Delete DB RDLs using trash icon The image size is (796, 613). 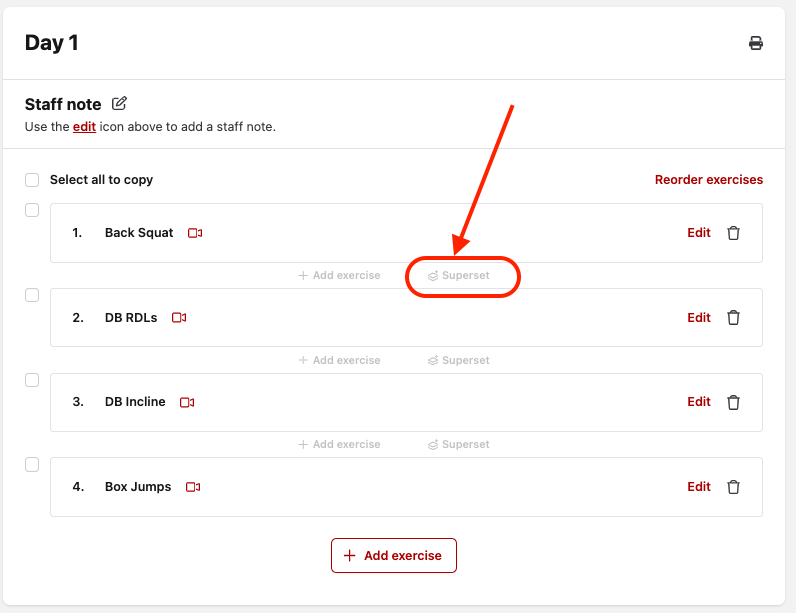[733, 318]
